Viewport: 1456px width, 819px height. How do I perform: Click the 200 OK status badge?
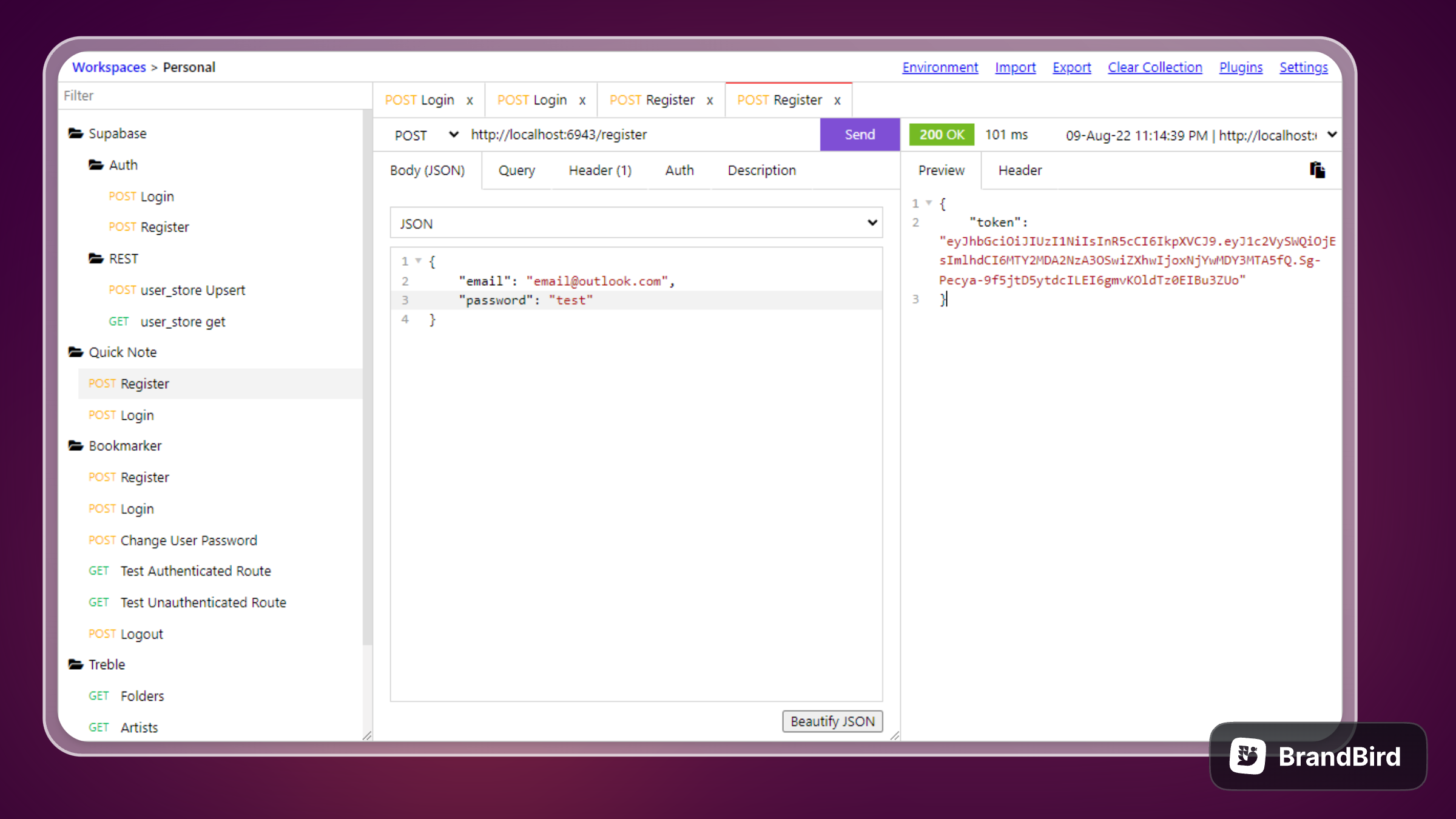click(942, 135)
